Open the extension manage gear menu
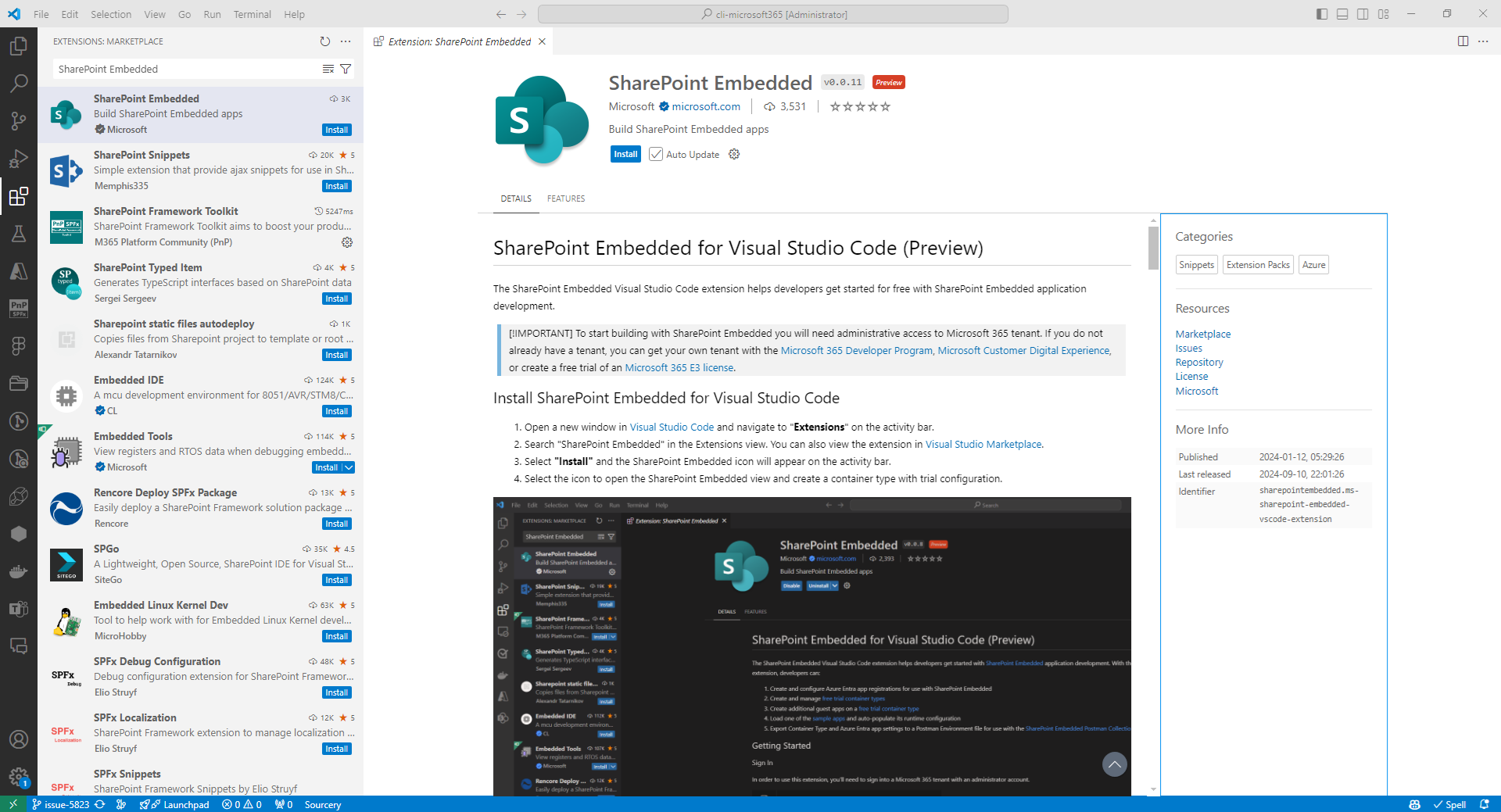 [733, 154]
